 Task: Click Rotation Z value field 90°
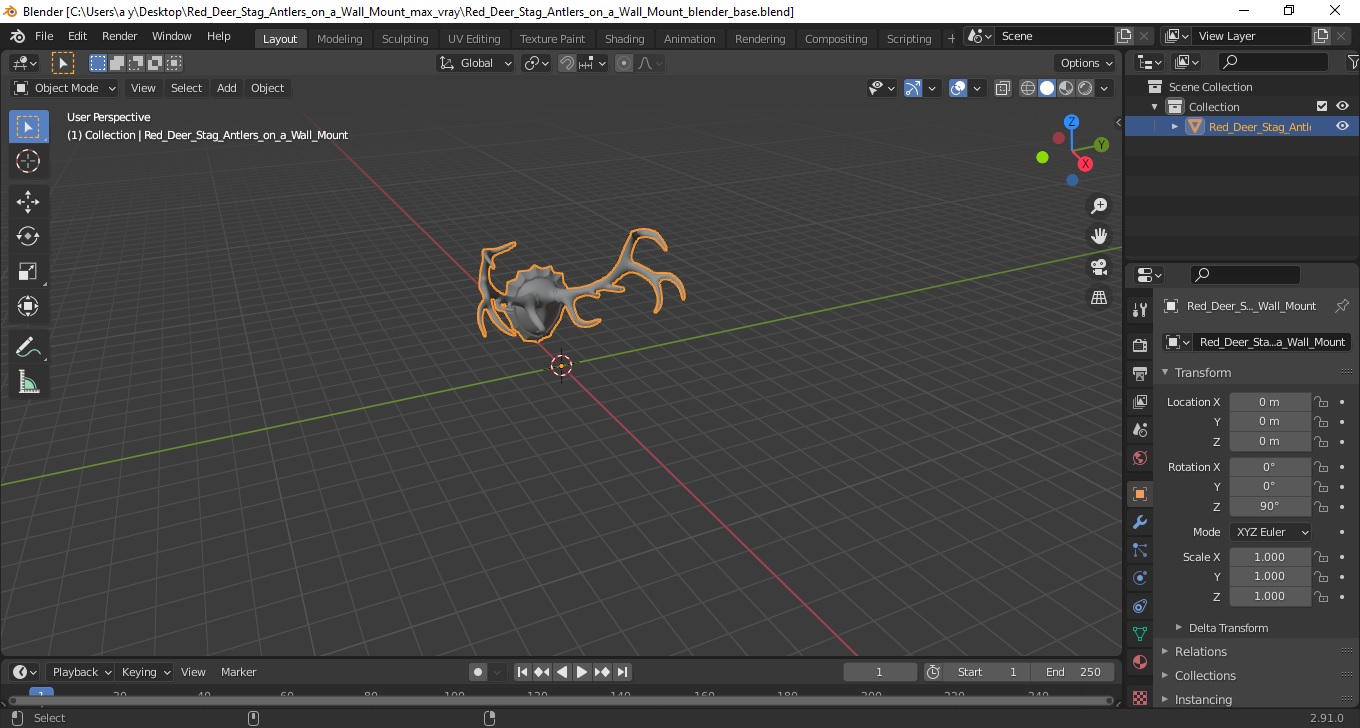pos(1270,506)
